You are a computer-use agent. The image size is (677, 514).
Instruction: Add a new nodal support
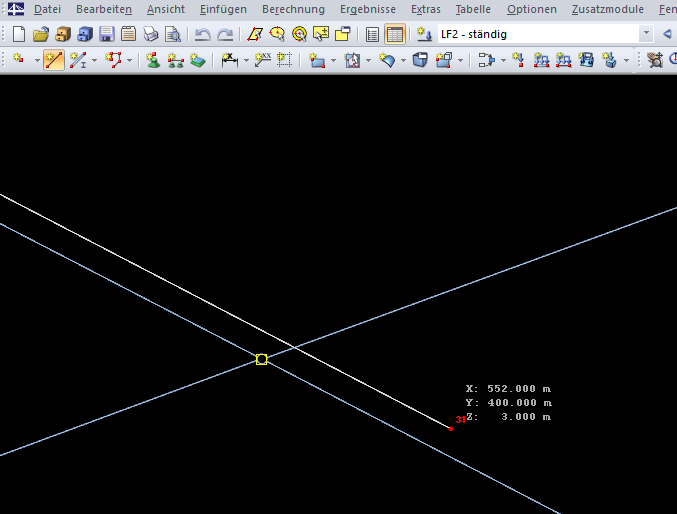[152, 60]
